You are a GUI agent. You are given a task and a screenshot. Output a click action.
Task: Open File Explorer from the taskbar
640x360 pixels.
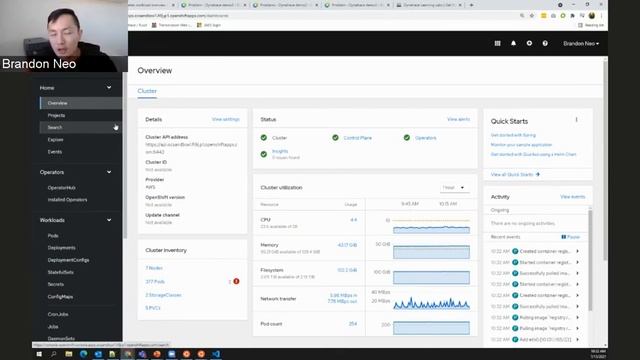pos(69,354)
